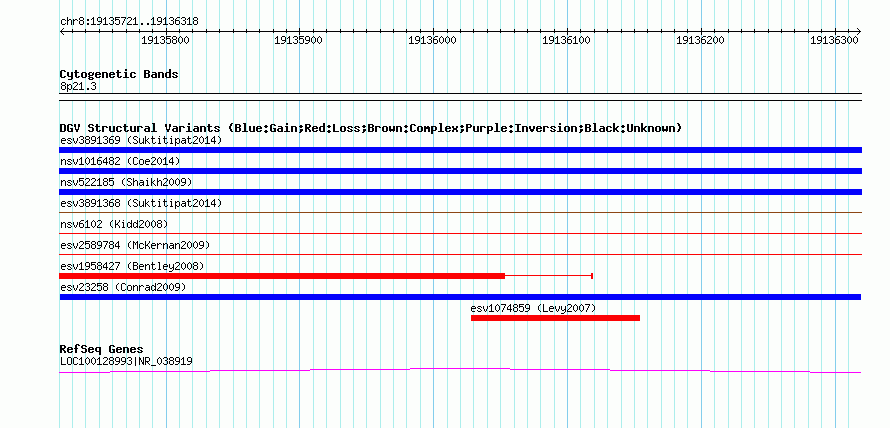
Task: Click the chr8:19135721..19136318 region label
Action: click(129, 22)
